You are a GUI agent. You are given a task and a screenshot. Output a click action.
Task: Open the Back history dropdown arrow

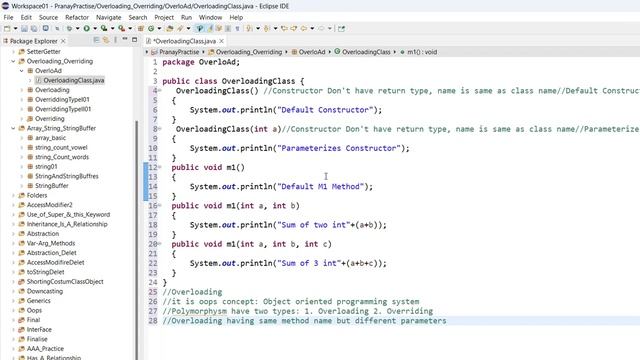coord(312,29)
